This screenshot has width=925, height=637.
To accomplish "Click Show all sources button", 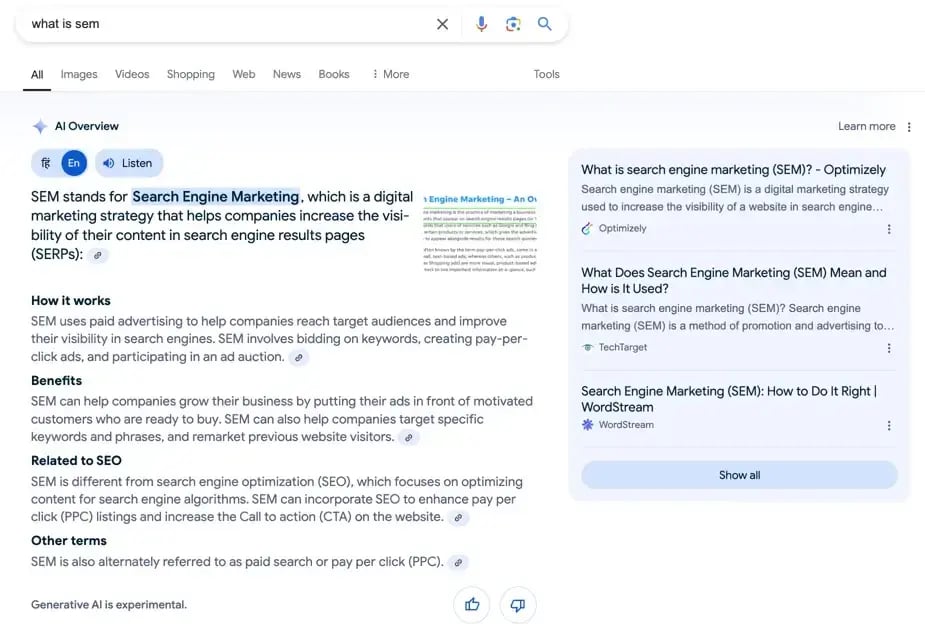I will point(739,475).
